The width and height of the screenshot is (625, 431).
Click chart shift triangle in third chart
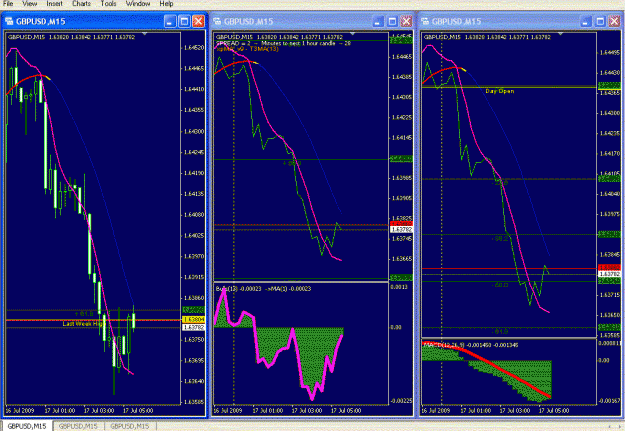pyautogui.click(x=561, y=34)
